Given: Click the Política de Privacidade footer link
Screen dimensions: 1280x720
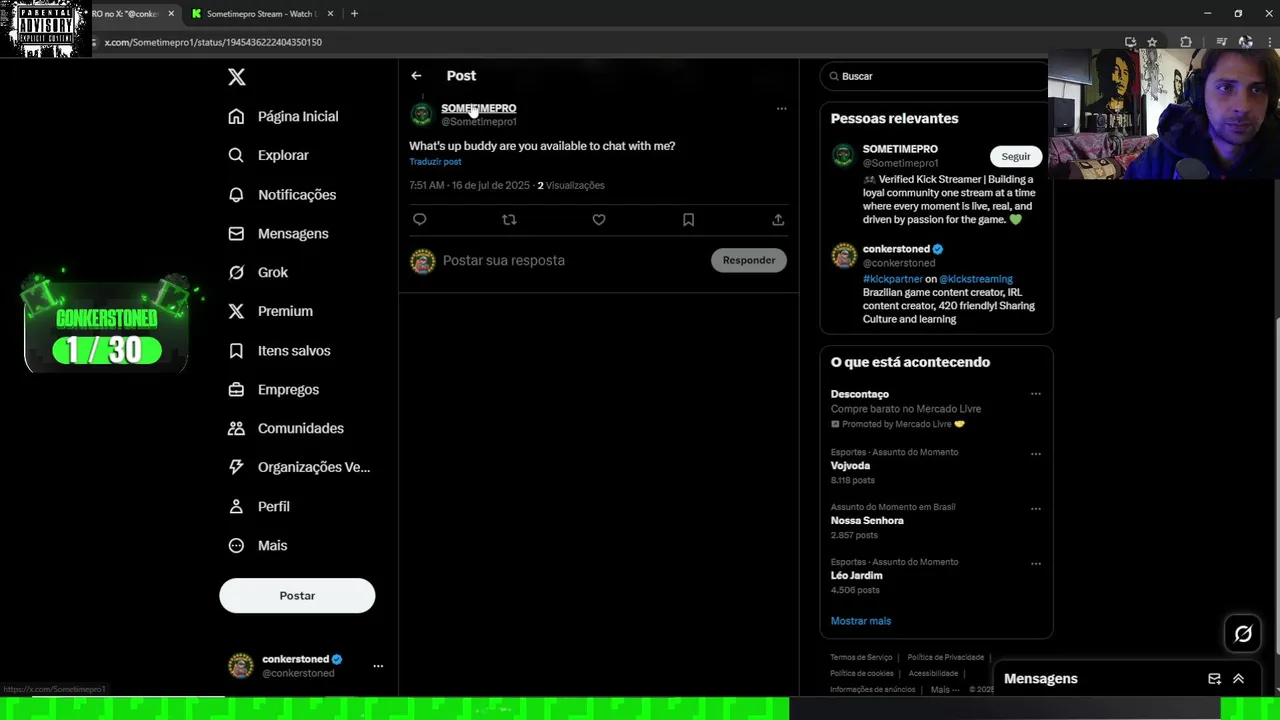Looking at the screenshot, I should click(x=946, y=657).
